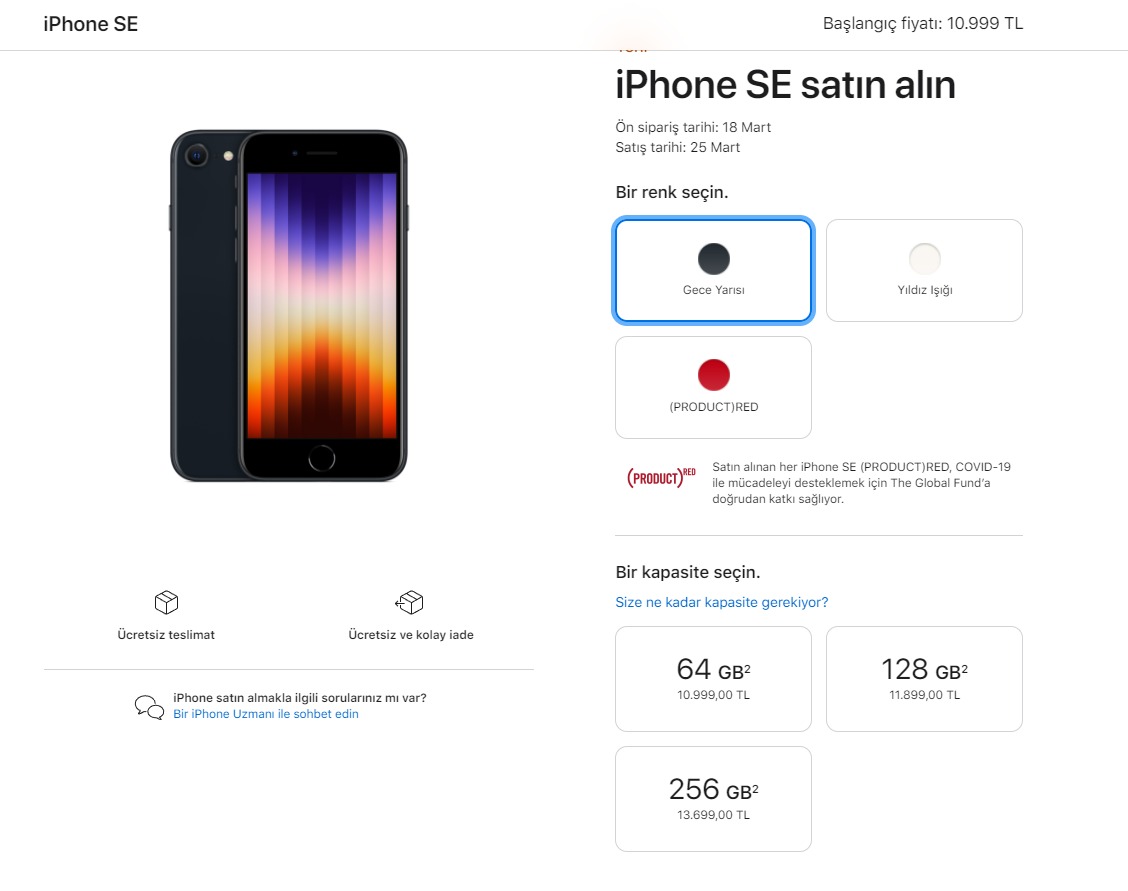The height and width of the screenshot is (891, 1128).
Task: Choose 128 GB capacity option
Action: click(x=924, y=679)
